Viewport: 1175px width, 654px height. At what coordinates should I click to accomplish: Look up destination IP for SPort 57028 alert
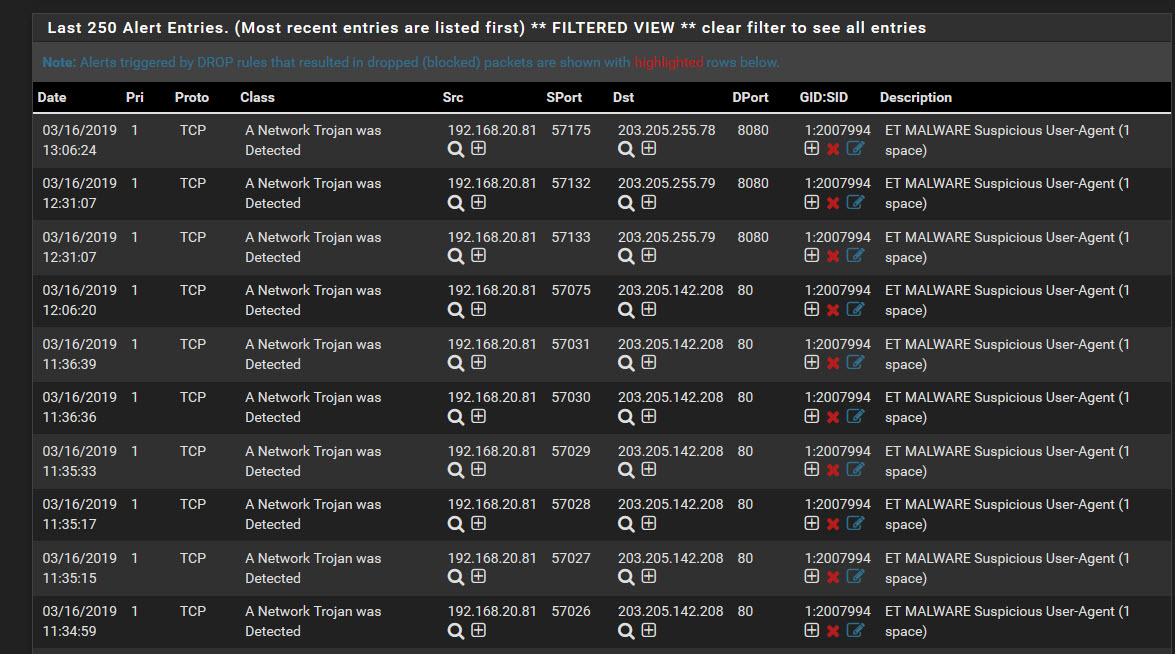(626, 523)
